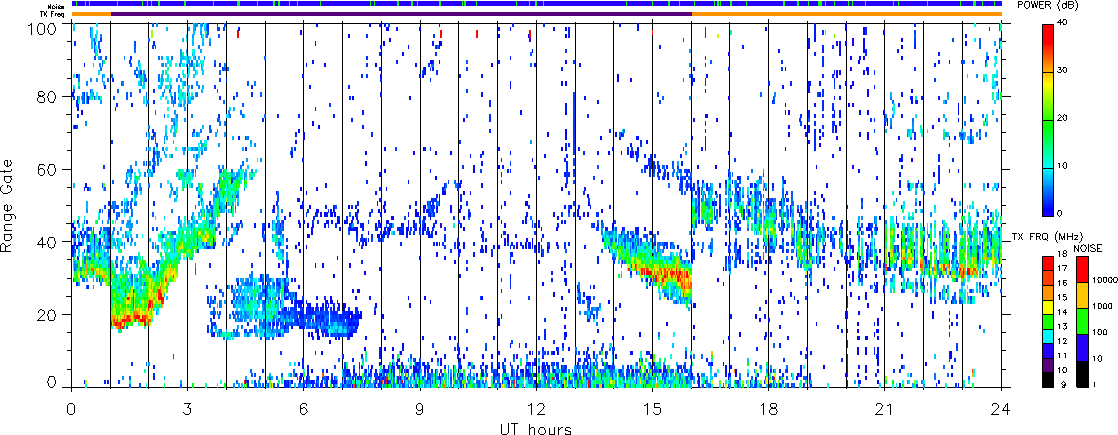Click the '6' tick label on UT hours axis
This screenshot has height=435, width=1118.
click(x=304, y=407)
